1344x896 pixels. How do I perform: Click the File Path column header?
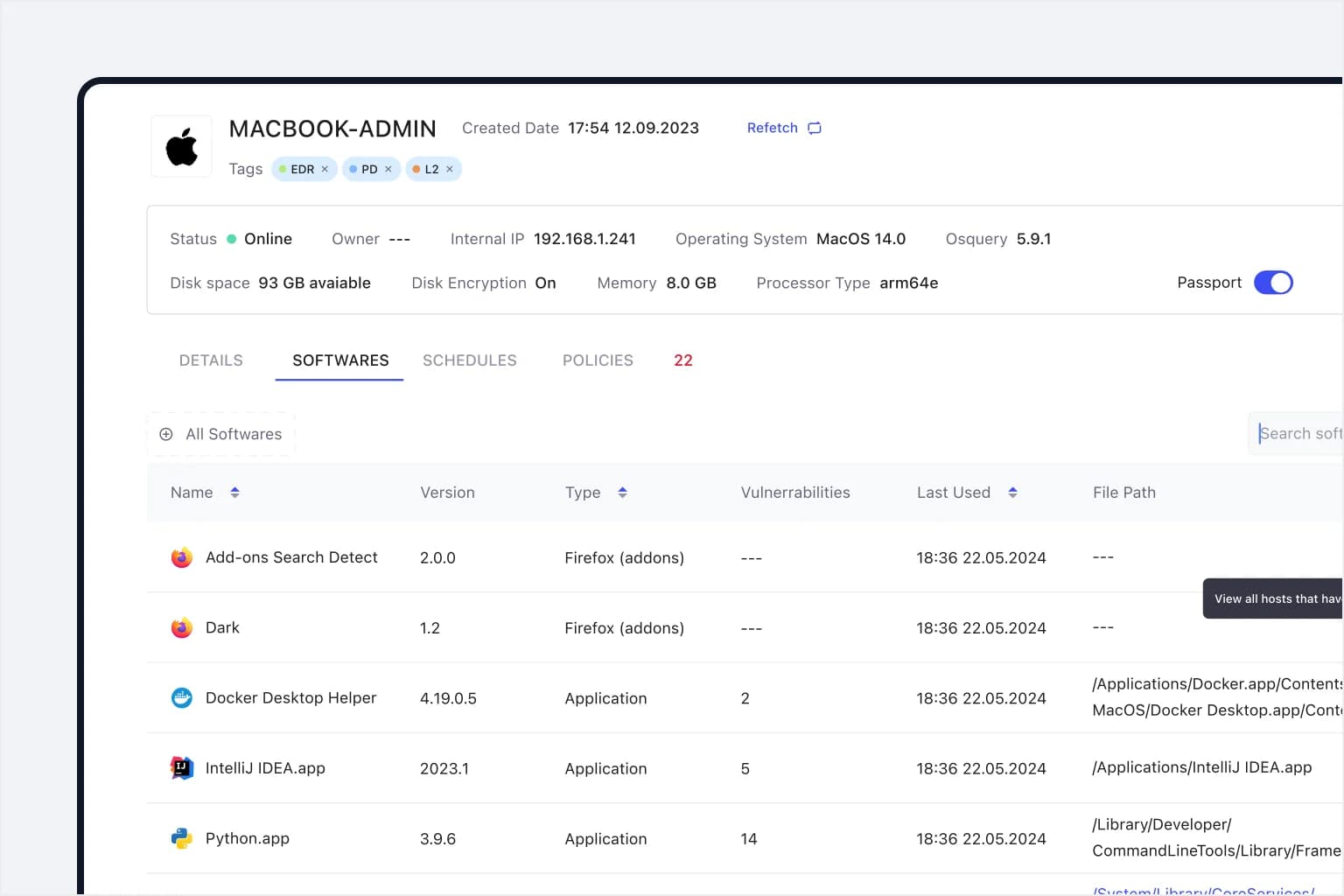1124,493
